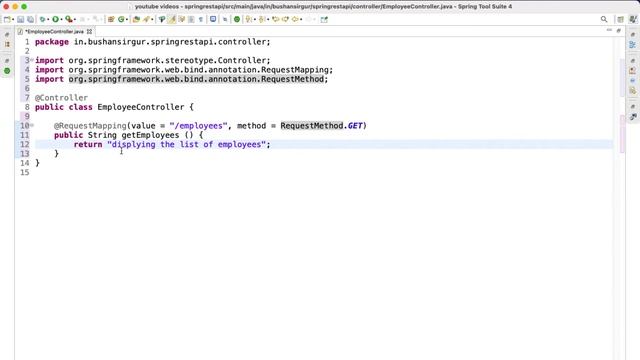Click the "/employees" string value
Viewport: 640px width, 360px height.
coord(198,126)
